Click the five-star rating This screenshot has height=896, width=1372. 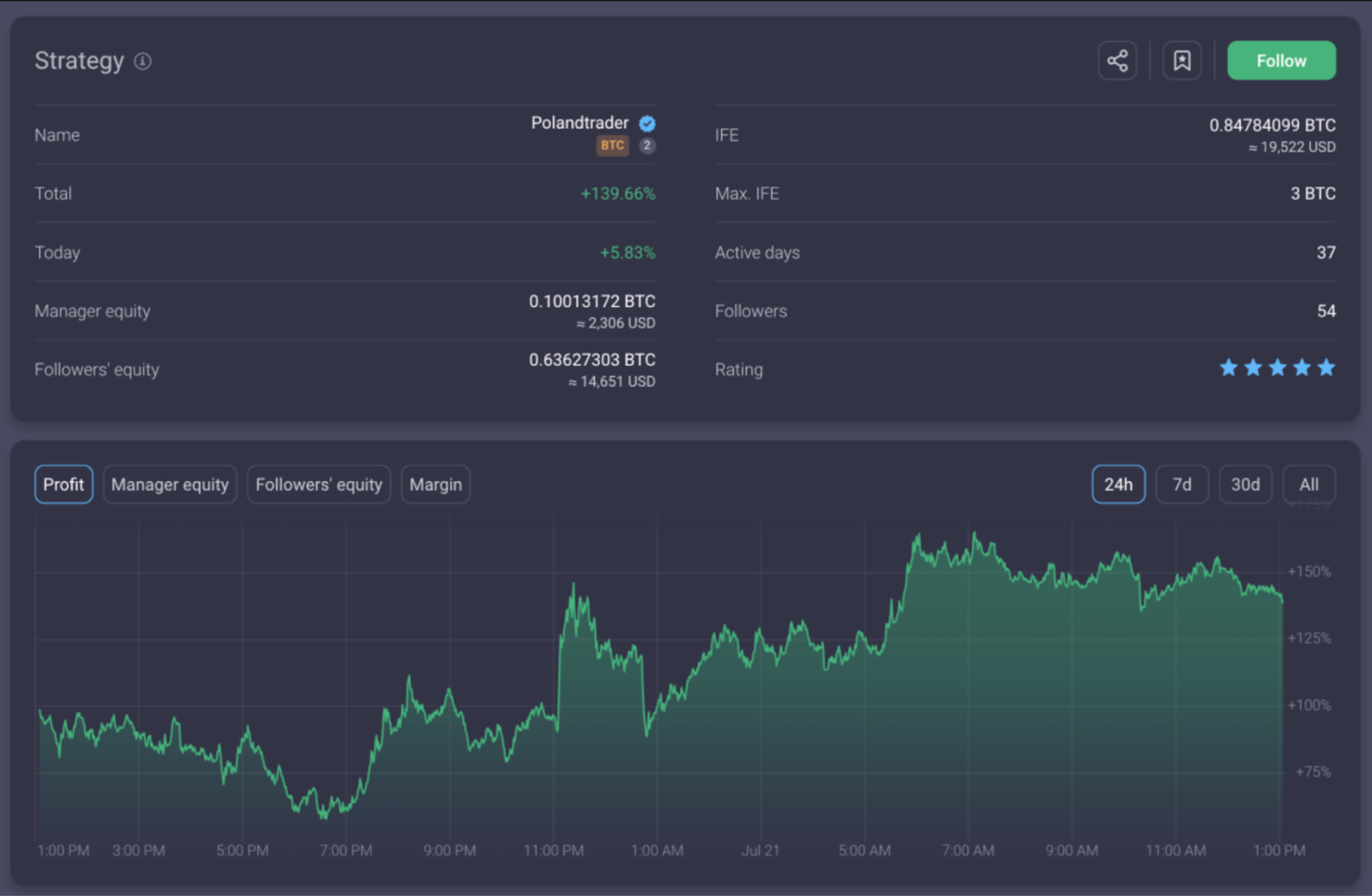(1277, 368)
